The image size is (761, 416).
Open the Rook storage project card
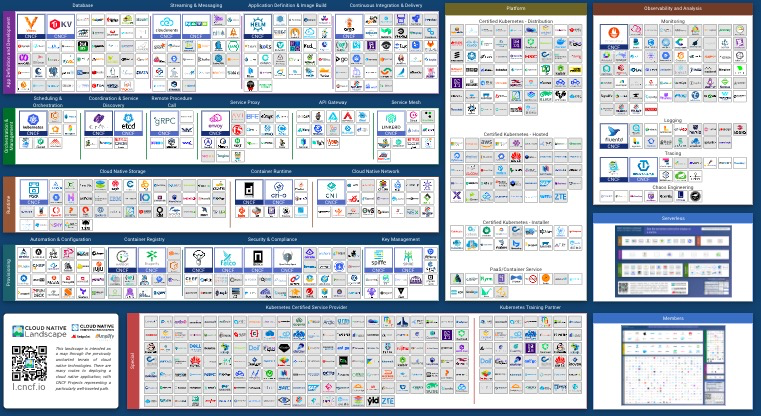click(x=33, y=192)
